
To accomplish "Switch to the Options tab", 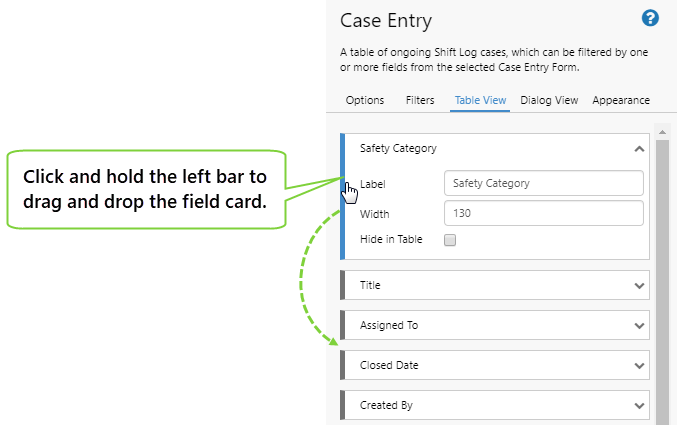I will (x=365, y=100).
